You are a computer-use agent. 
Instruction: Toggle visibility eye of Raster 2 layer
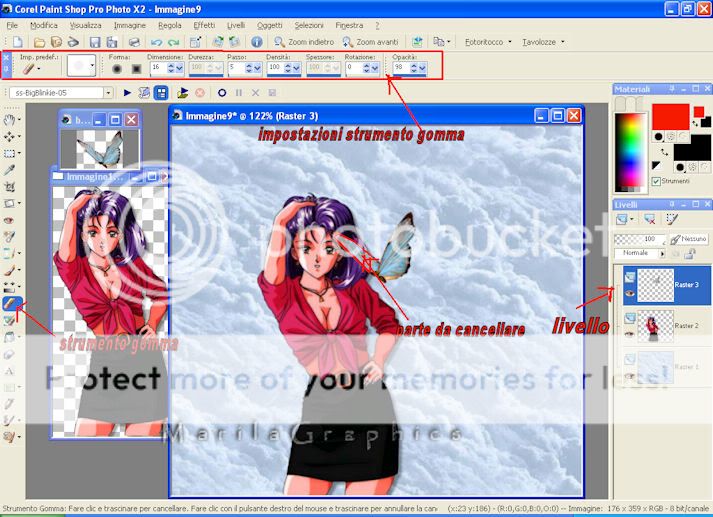629,334
